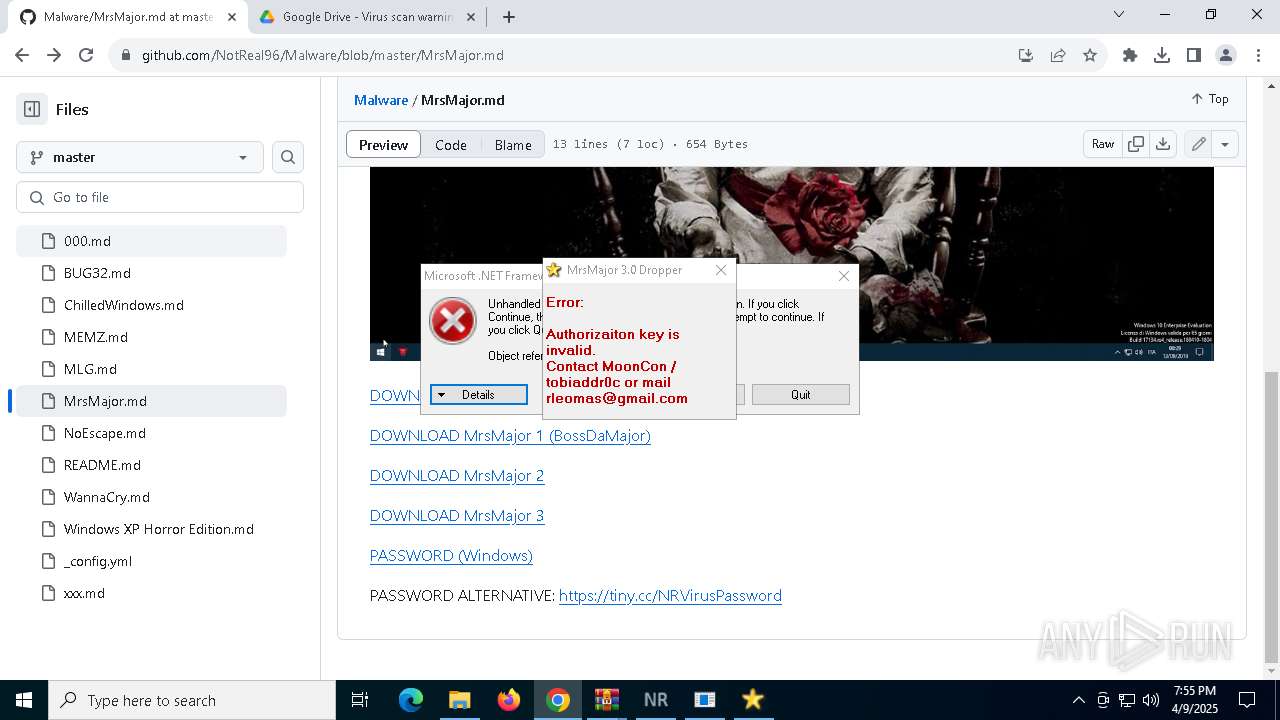This screenshot has width=1280, height=720.
Task: Open Chrome profile avatar
Action: (x=1226, y=55)
